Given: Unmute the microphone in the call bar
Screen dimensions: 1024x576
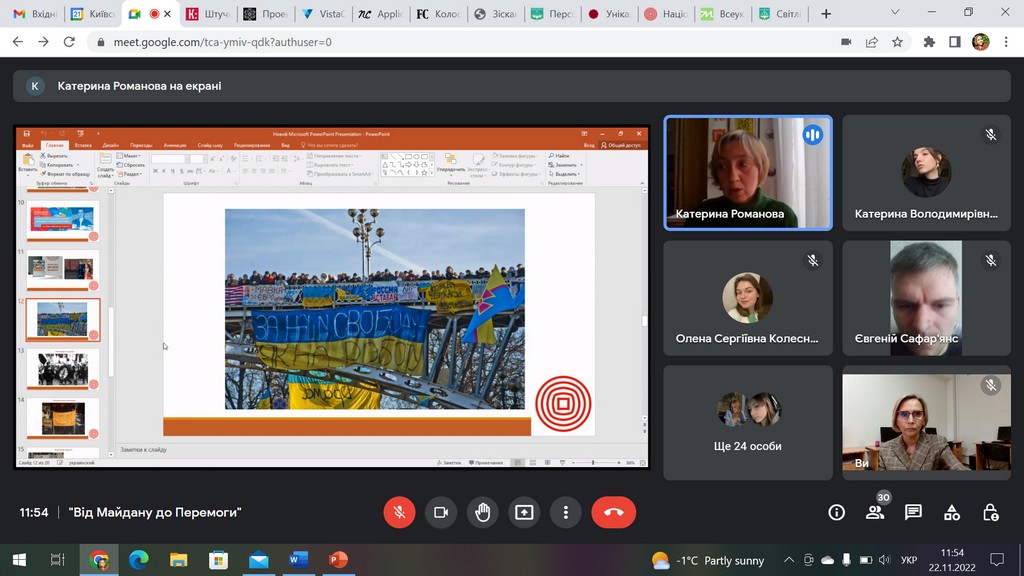Looking at the screenshot, I should coord(399,512).
